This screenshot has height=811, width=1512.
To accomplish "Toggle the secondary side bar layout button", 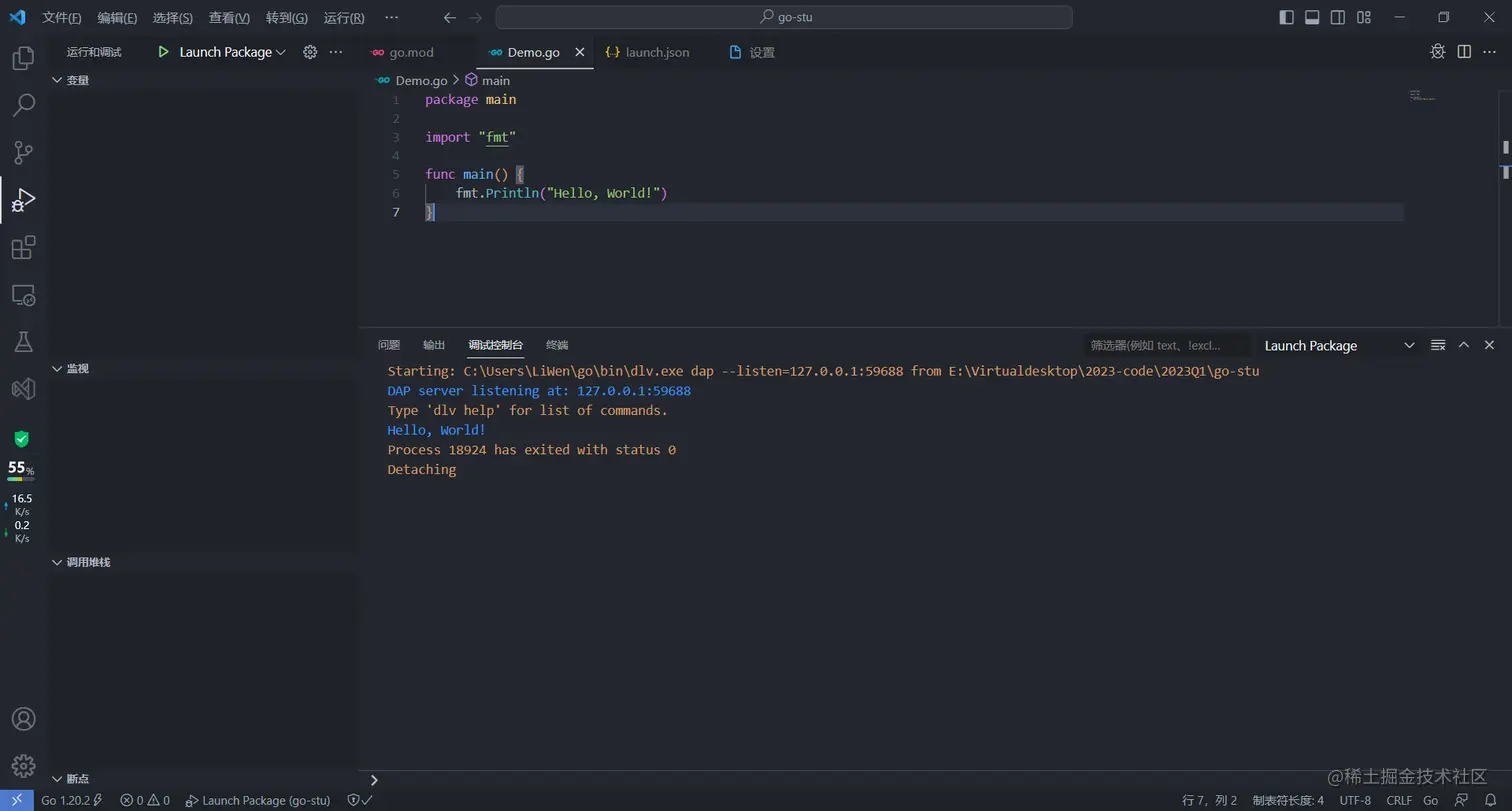I will 1338,18.
